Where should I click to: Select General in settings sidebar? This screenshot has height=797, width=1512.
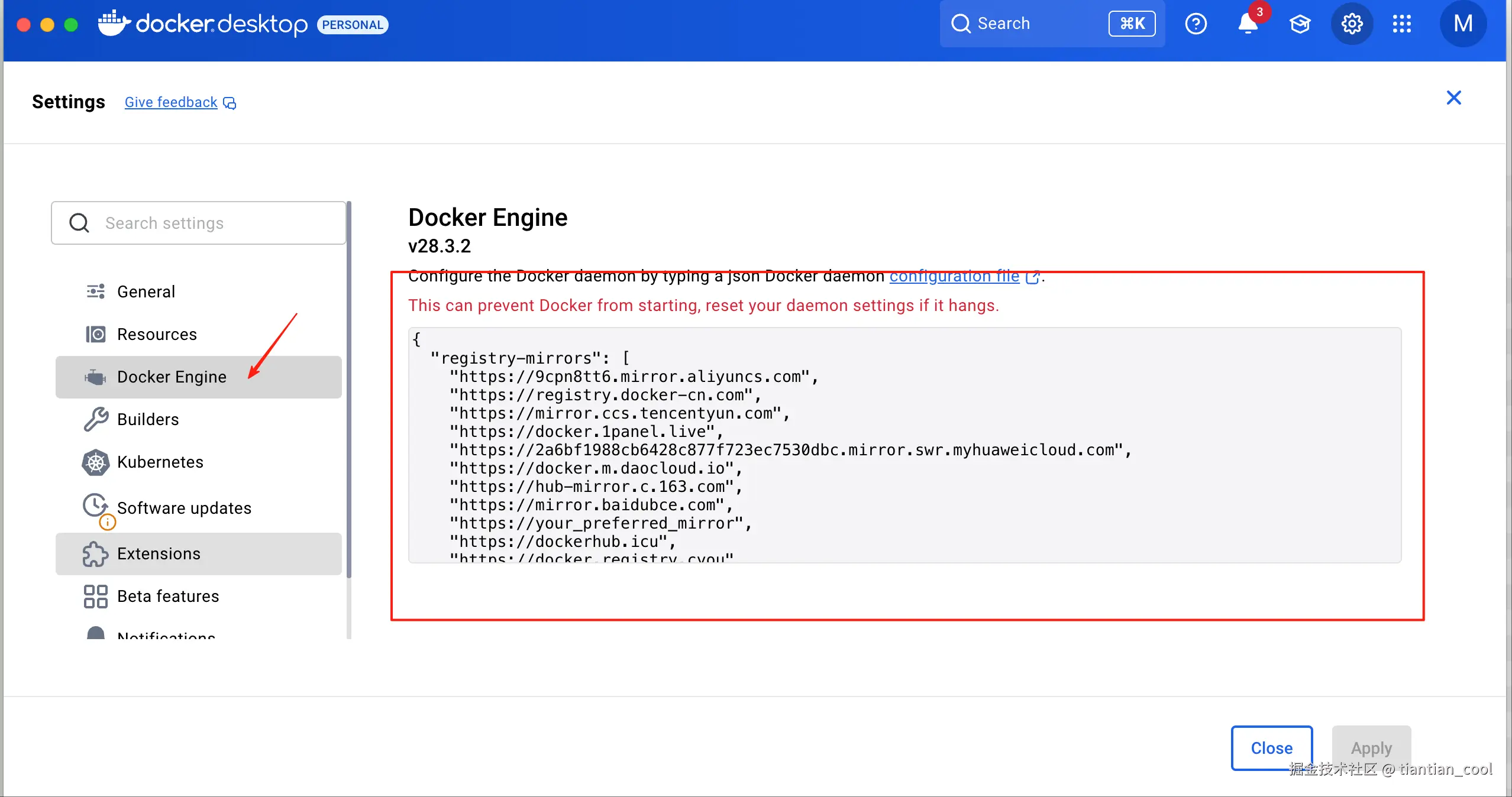pyautogui.click(x=146, y=291)
